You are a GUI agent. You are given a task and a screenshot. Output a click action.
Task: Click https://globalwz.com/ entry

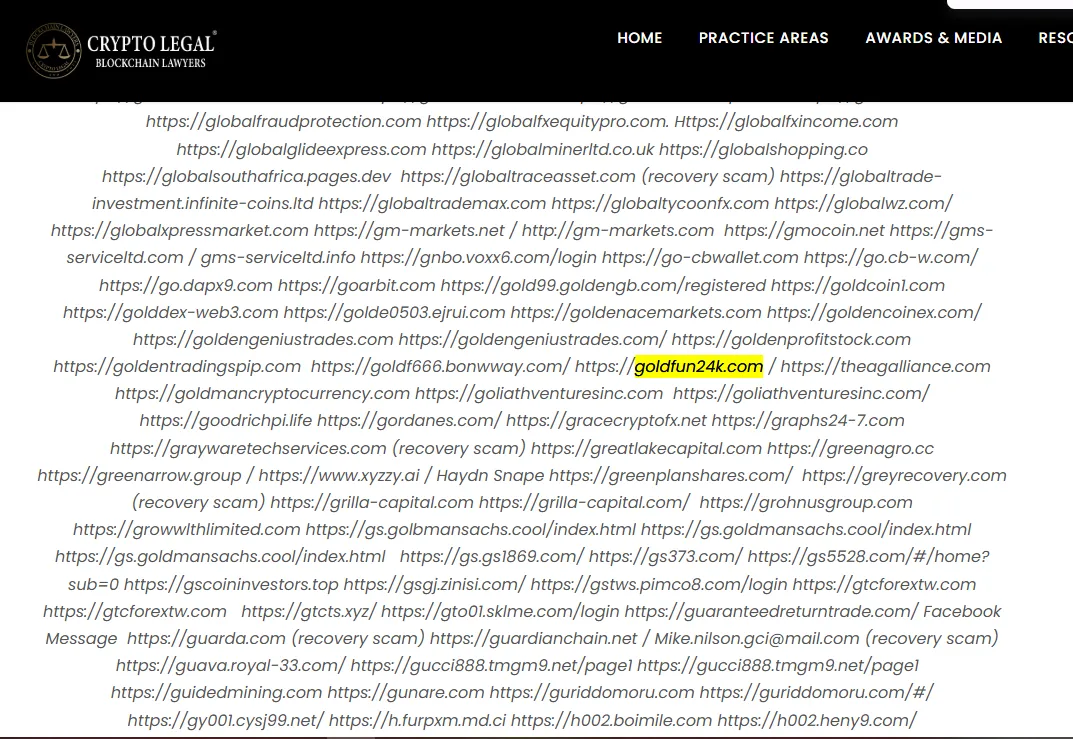pyautogui.click(x=863, y=203)
